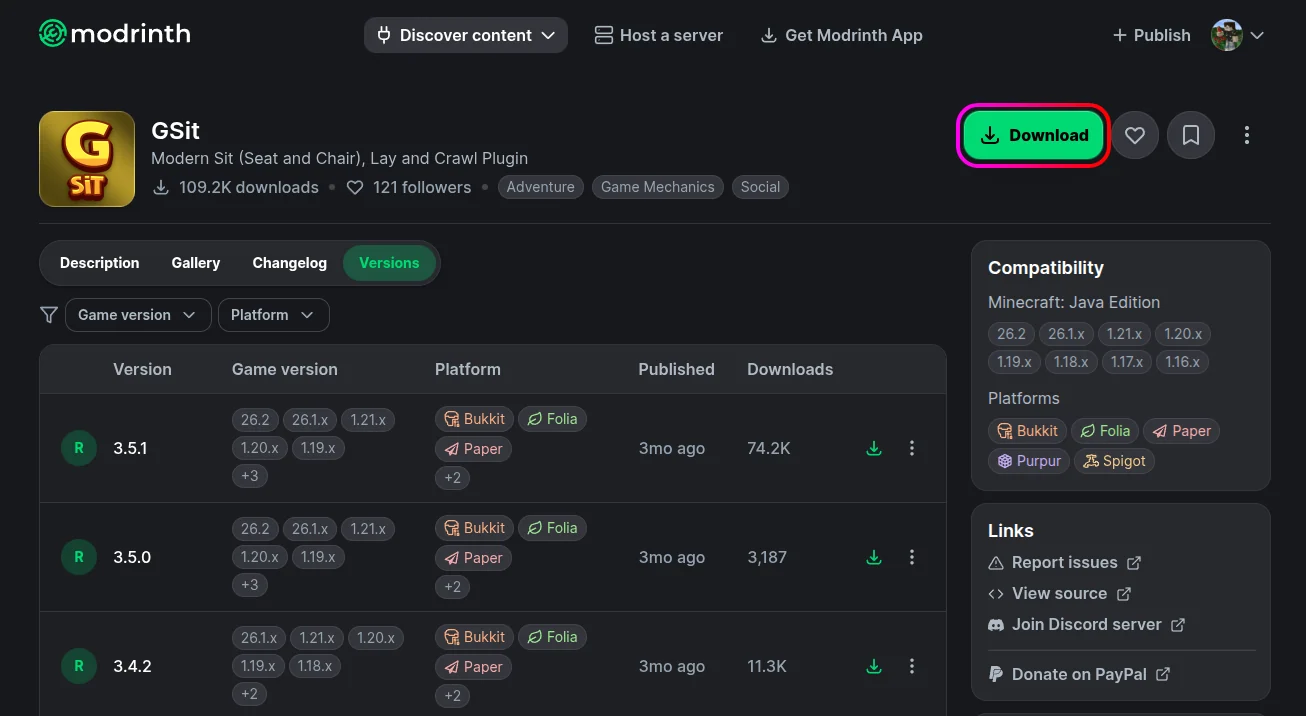Click the 26.2 tag in Compatibility
1306x716 pixels.
[1011, 334]
